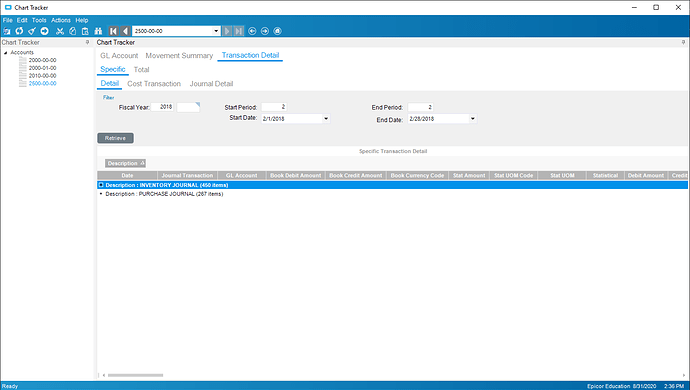Pin the right Chart Tracker main panel
The image size is (690, 390).
[683, 42]
